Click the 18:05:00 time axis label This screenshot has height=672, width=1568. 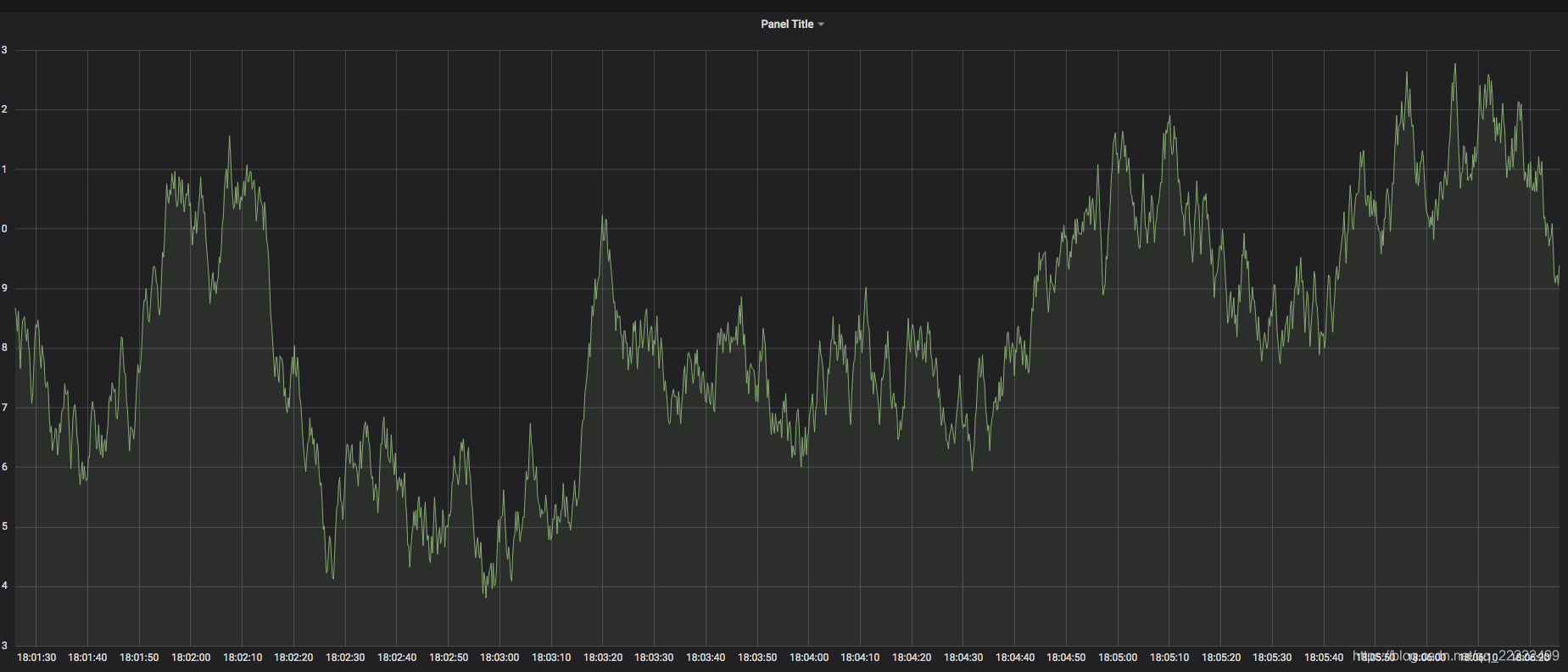pos(1118,658)
